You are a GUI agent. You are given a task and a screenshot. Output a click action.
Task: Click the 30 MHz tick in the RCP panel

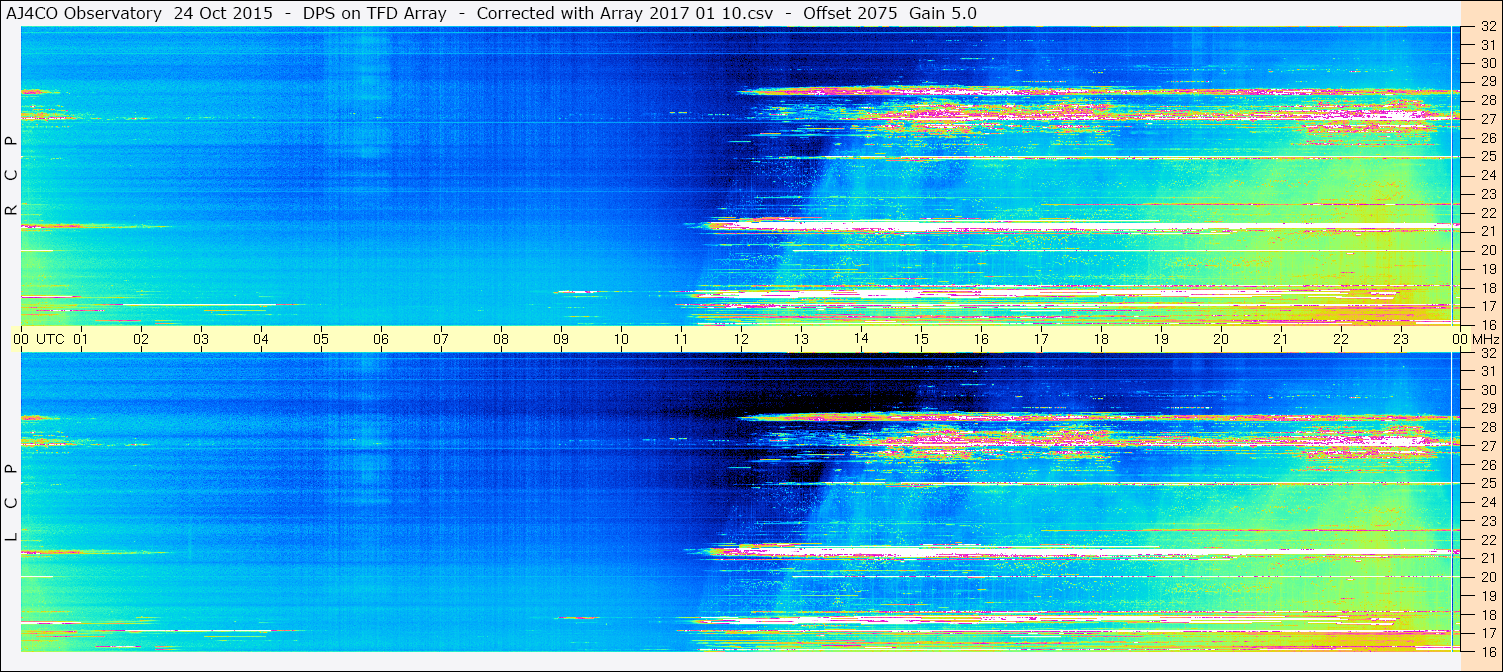pyautogui.click(x=1488, y=63)
